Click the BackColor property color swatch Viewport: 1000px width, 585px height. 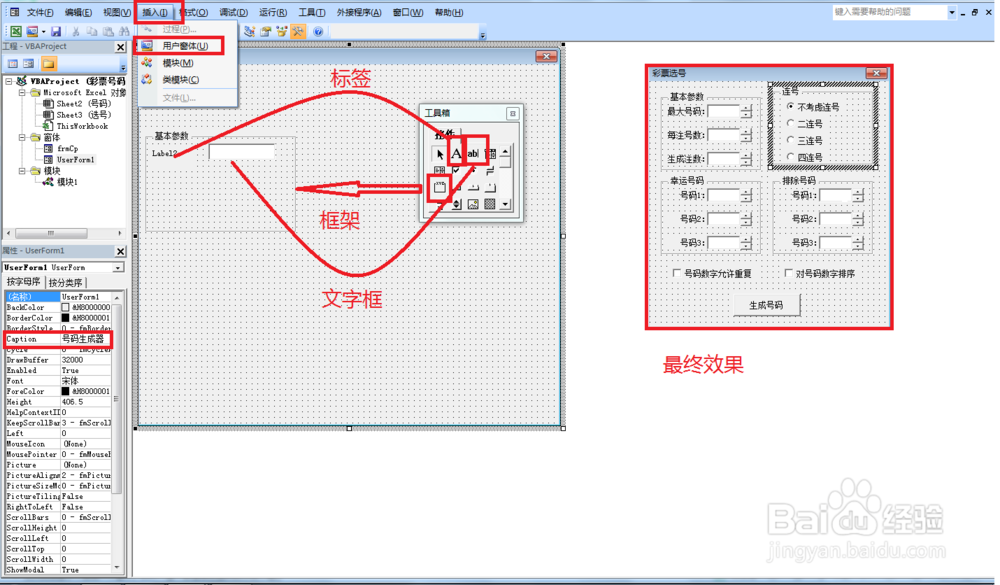pos(65,307)
